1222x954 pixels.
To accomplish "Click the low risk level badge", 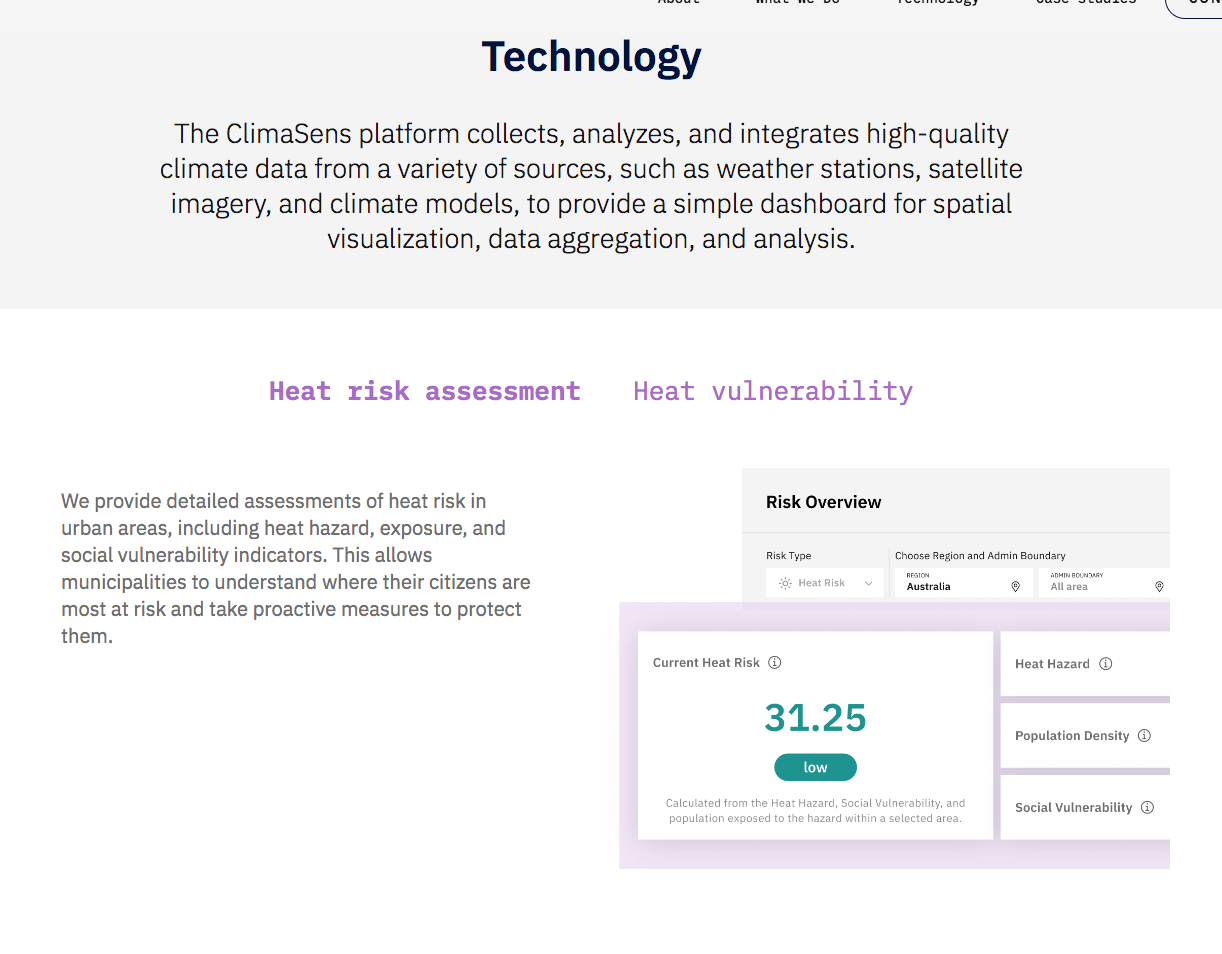I will tap(815, 767).
